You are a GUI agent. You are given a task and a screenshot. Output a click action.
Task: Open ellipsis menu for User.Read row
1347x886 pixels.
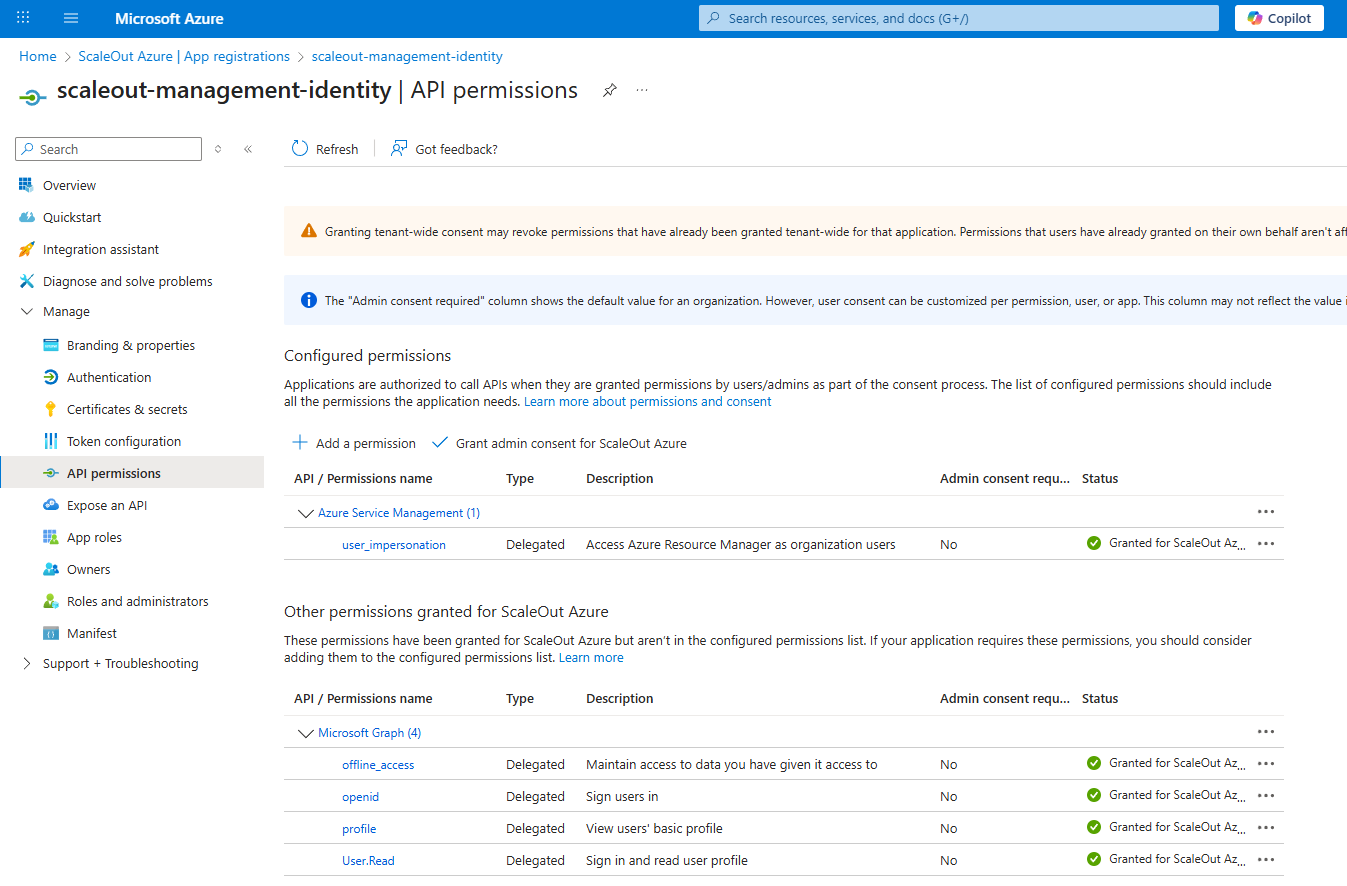tap(1266, 859)
